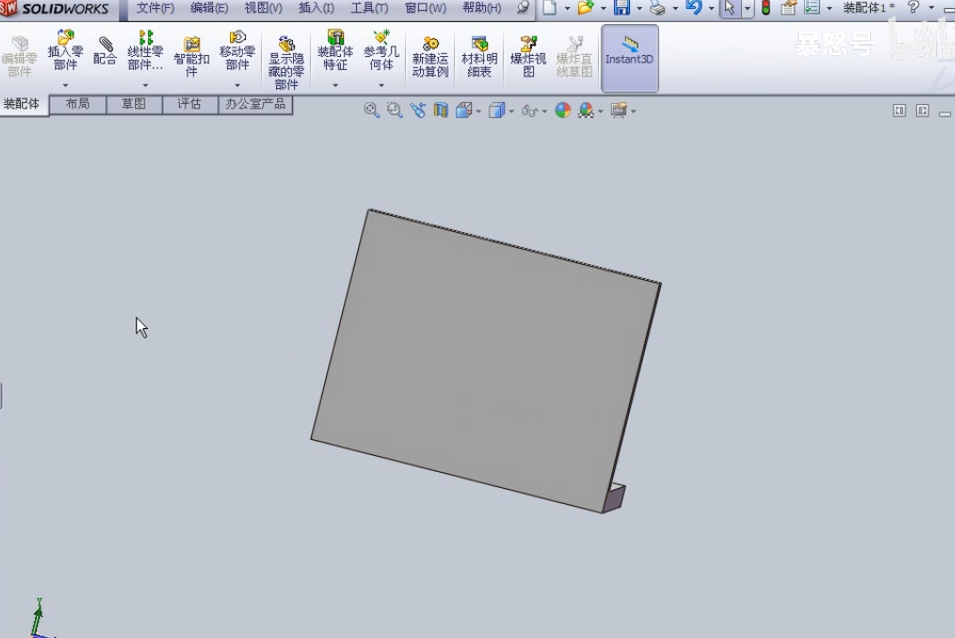Open Assembly Features (装配体特征)
Image resolution: width=955 pixels, height=638 pixels.
point(335,51)
